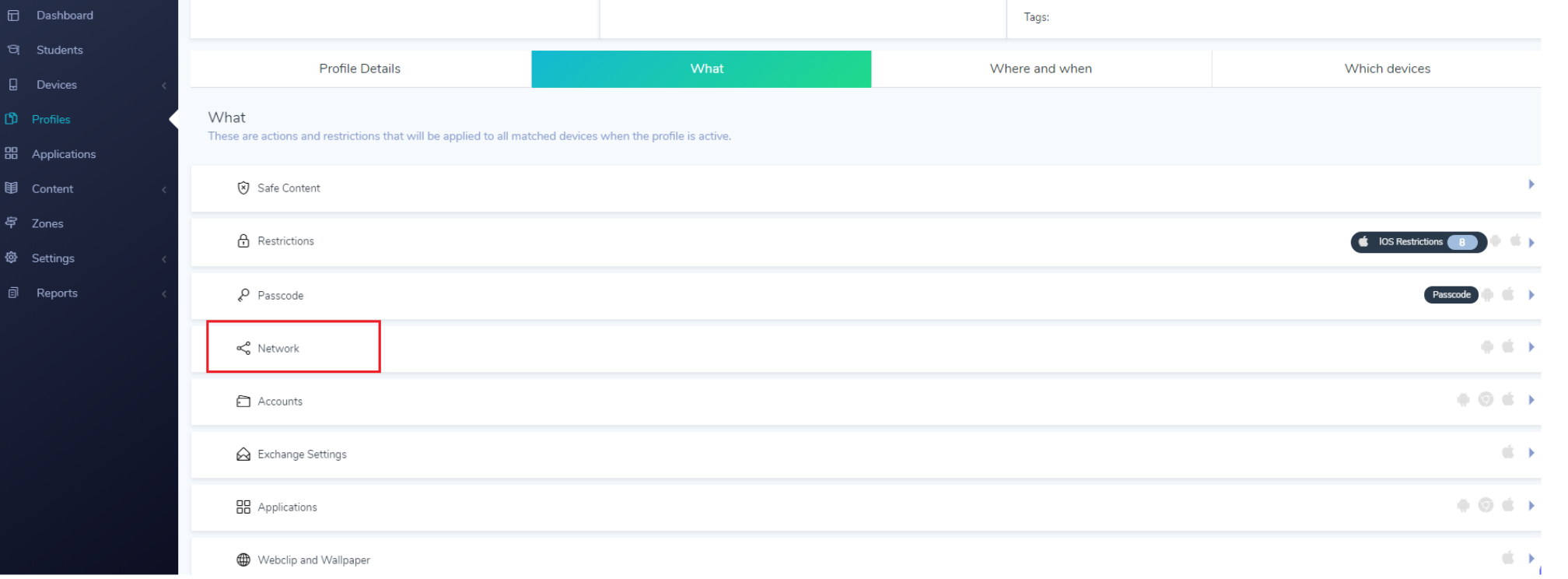Expand the Network section arrow
This screenshot has width=1568, height=579.
pos(1531,347)
